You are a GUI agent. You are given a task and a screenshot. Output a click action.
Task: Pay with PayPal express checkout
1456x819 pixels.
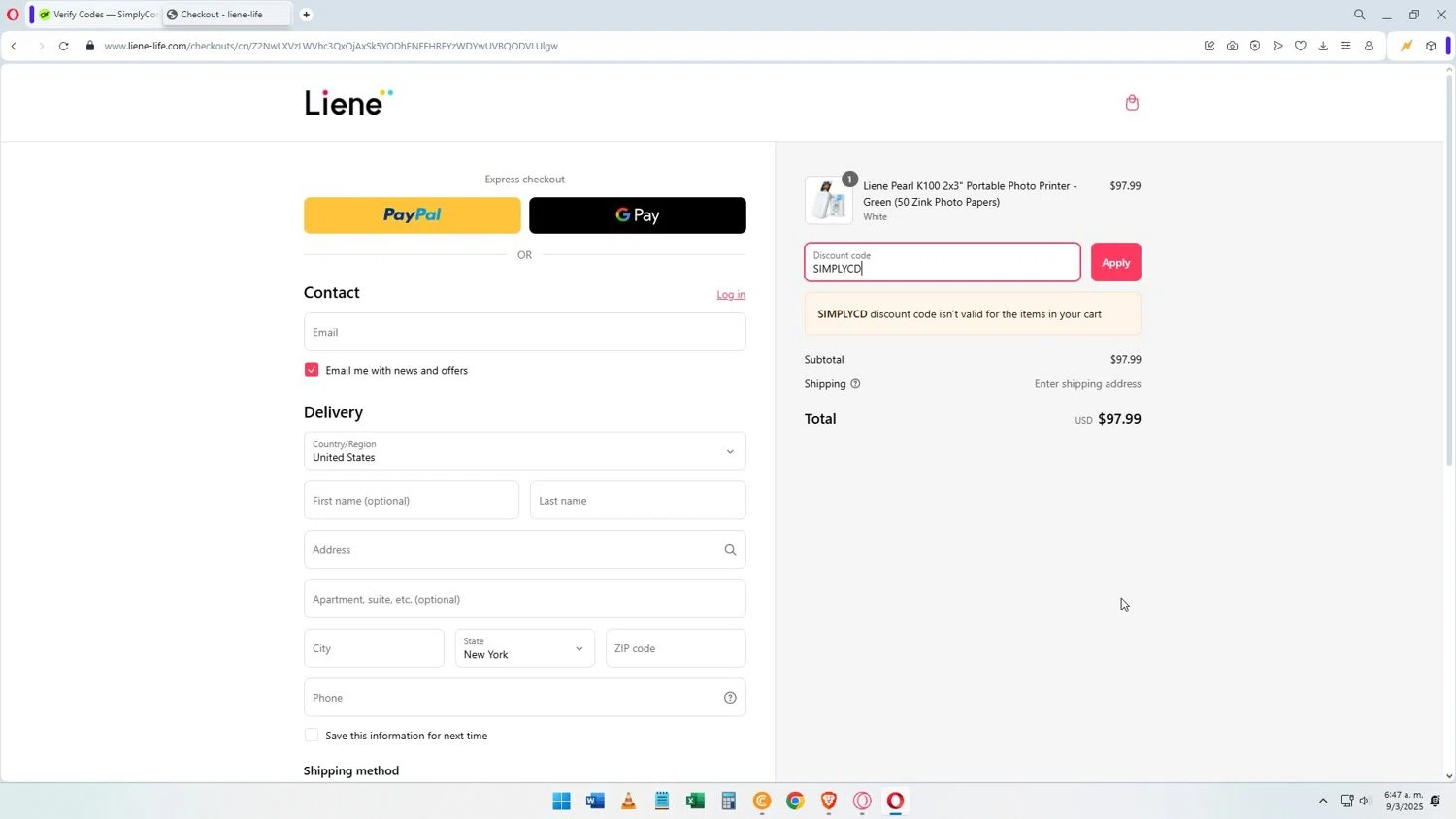click(x=413, y=215)
